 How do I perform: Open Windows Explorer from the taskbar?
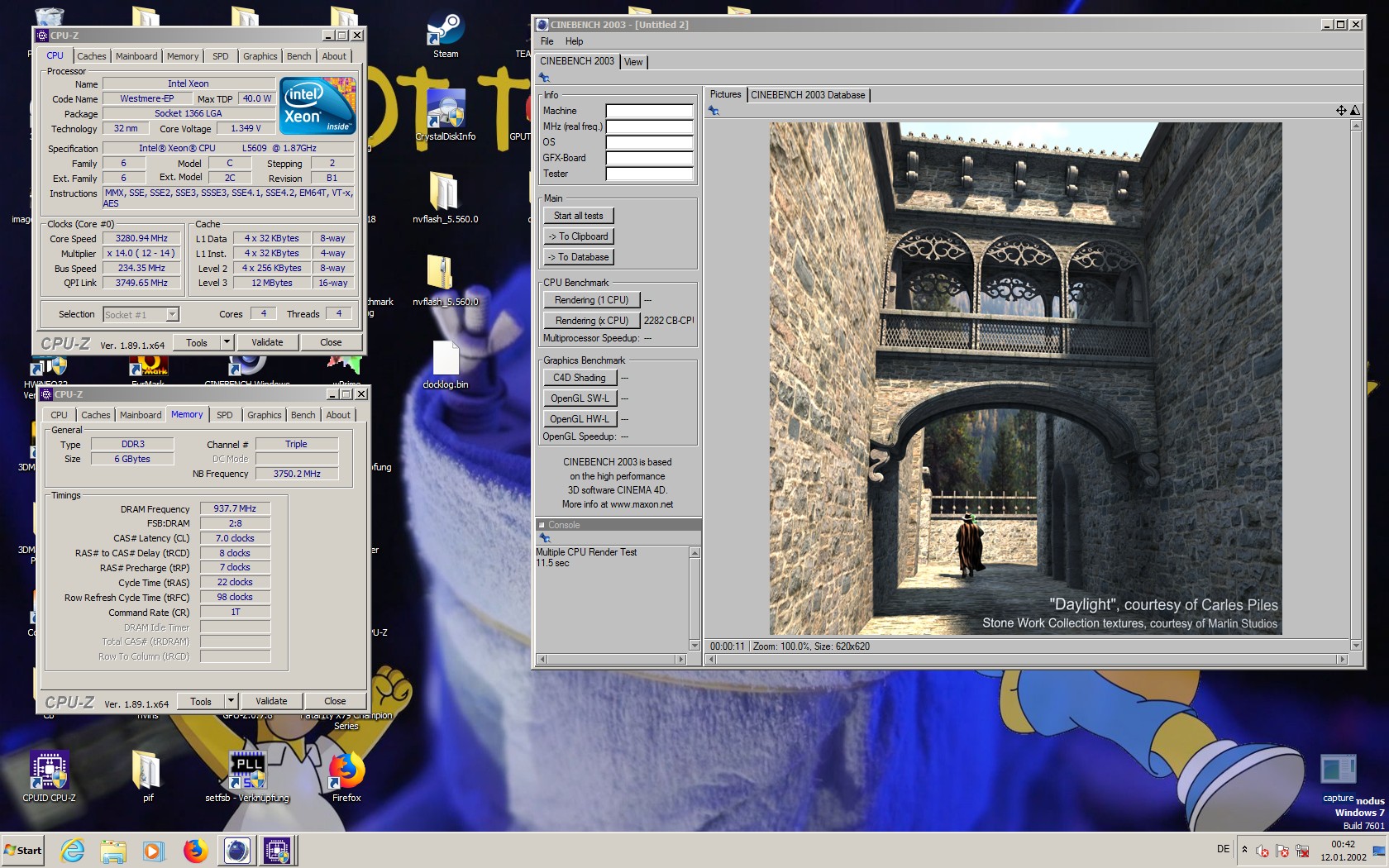[x=113, y=850]
